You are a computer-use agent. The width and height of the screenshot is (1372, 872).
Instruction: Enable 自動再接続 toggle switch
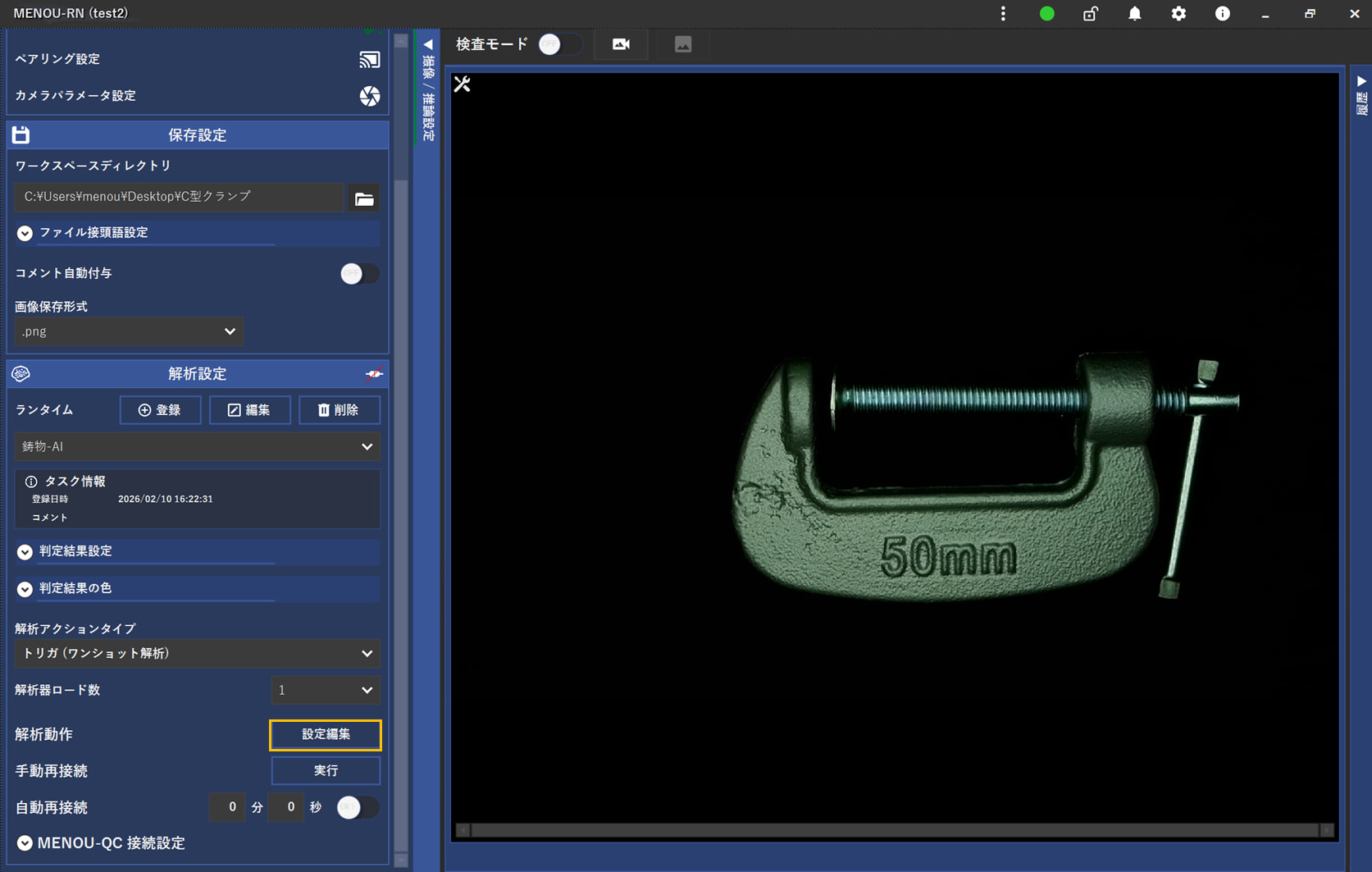(x=358, y=807)
